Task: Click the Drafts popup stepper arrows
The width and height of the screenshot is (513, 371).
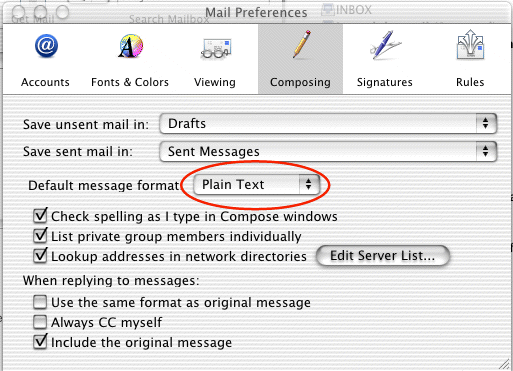Action: coord(486,124)
